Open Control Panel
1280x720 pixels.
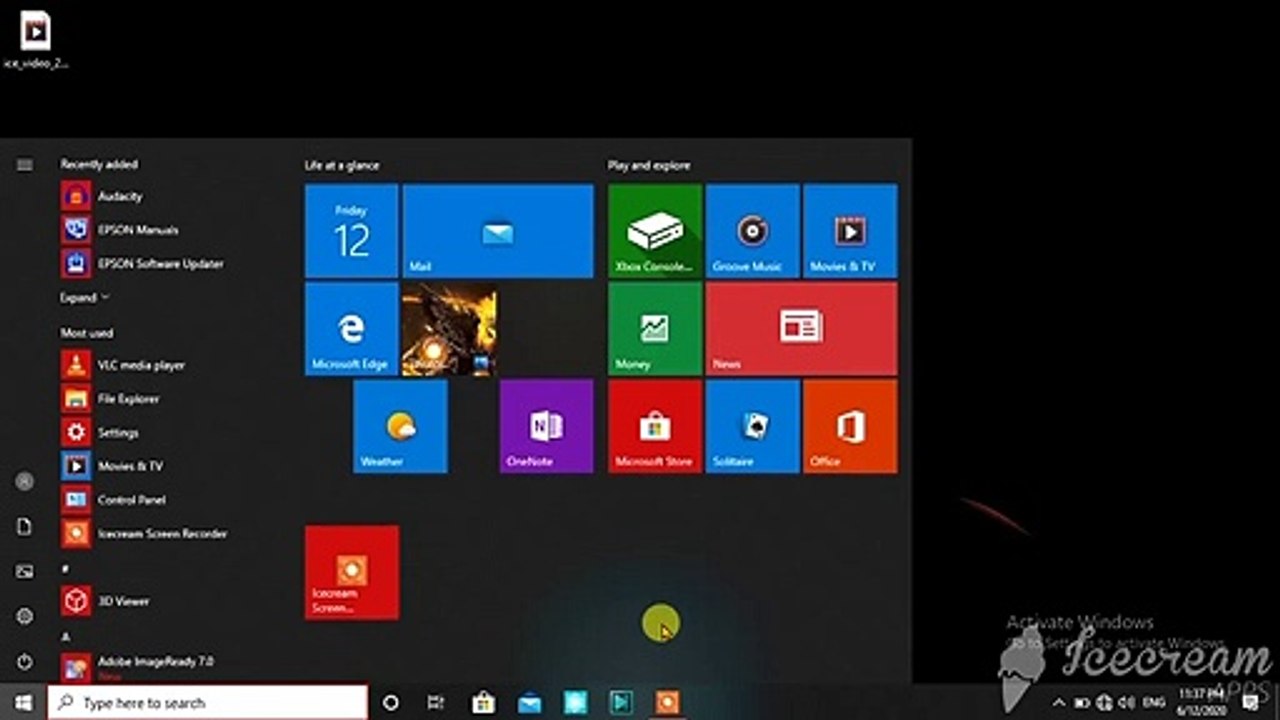tap(150, 500)
